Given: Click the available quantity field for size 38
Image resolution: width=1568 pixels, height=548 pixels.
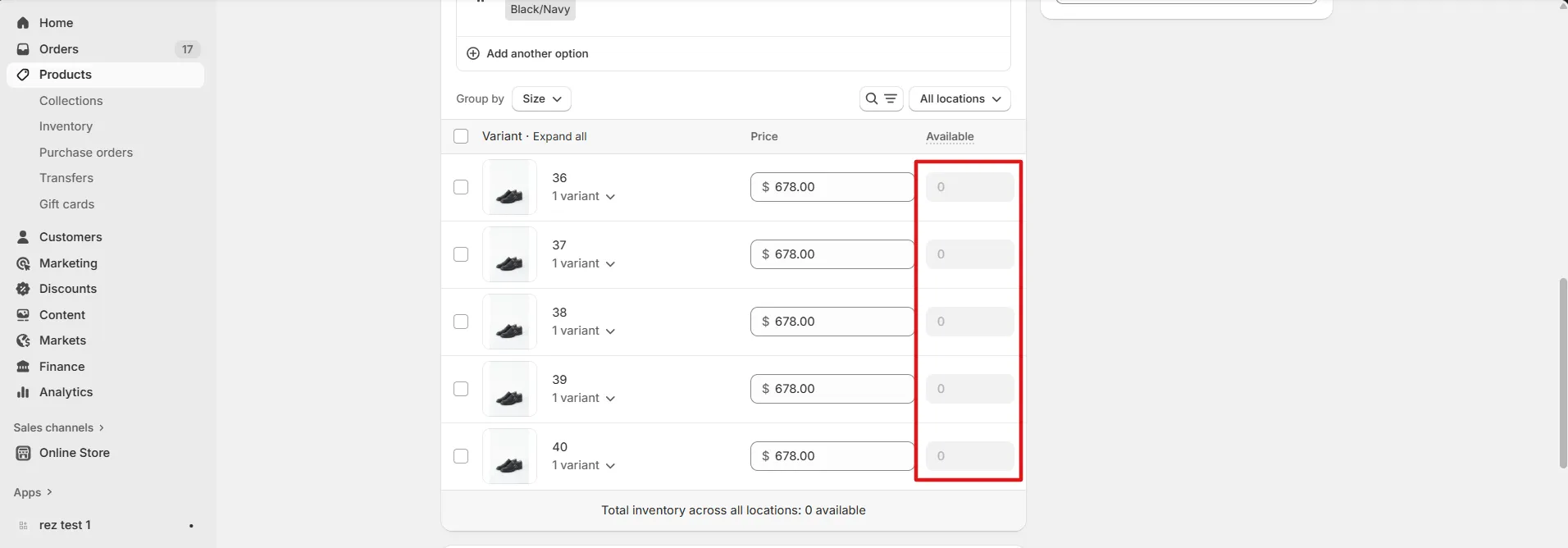Looking at the screenshot, I should (969, 322).
